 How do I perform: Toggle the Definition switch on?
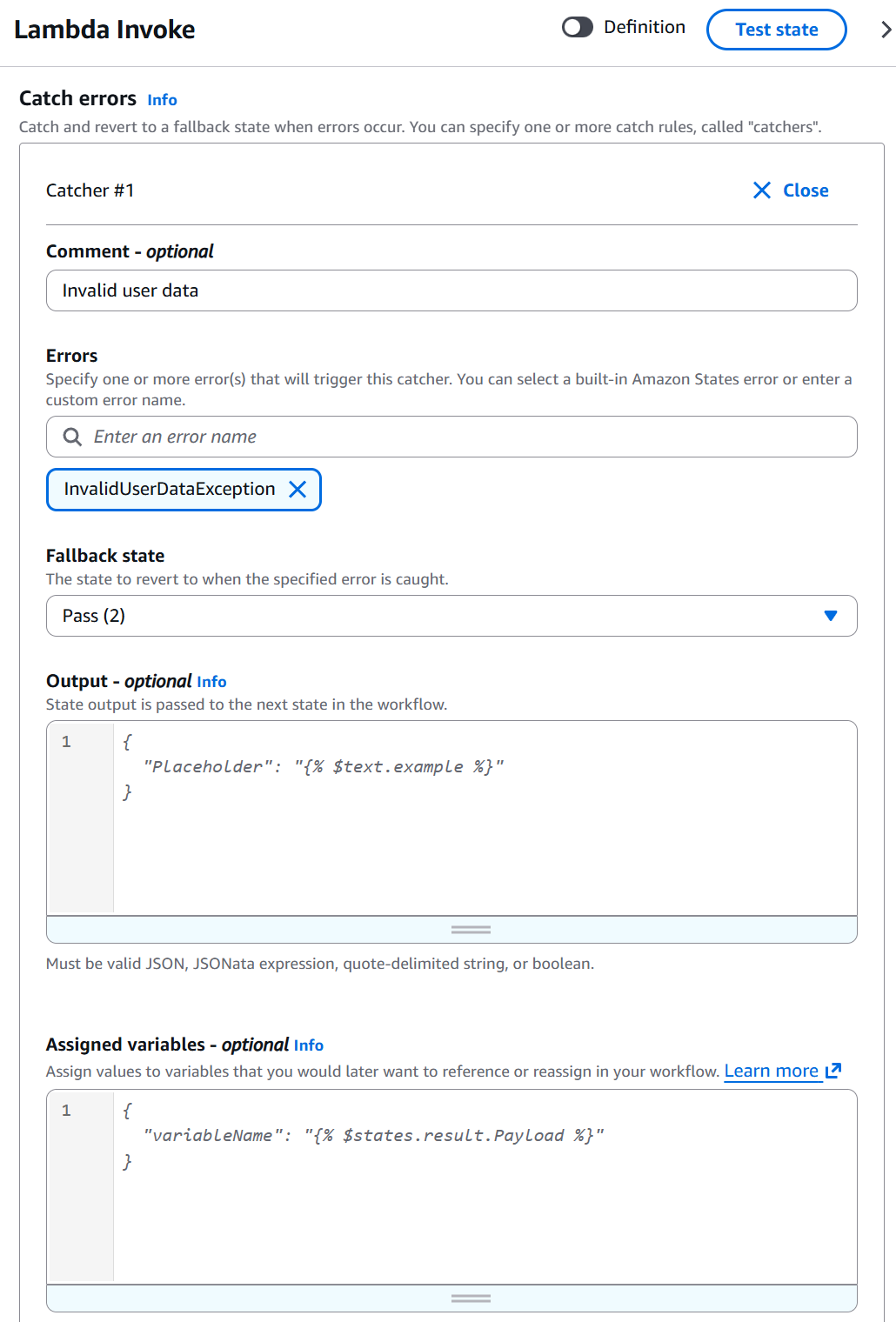coord(577,28)
